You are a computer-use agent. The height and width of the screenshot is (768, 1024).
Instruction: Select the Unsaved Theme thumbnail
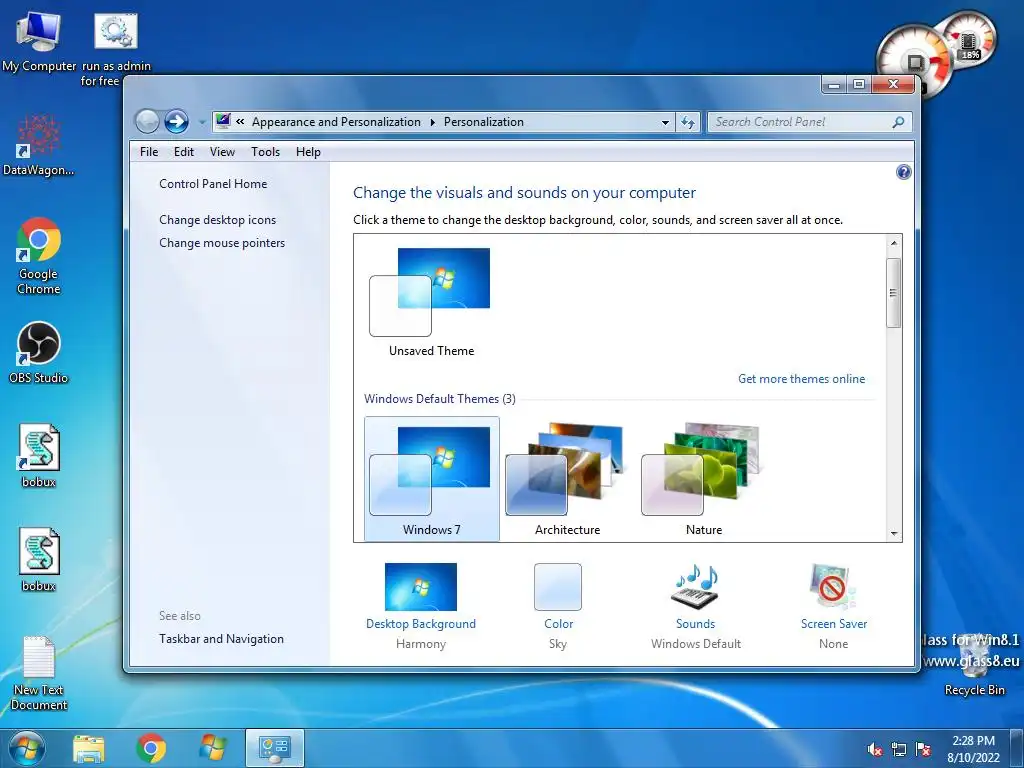431,302
